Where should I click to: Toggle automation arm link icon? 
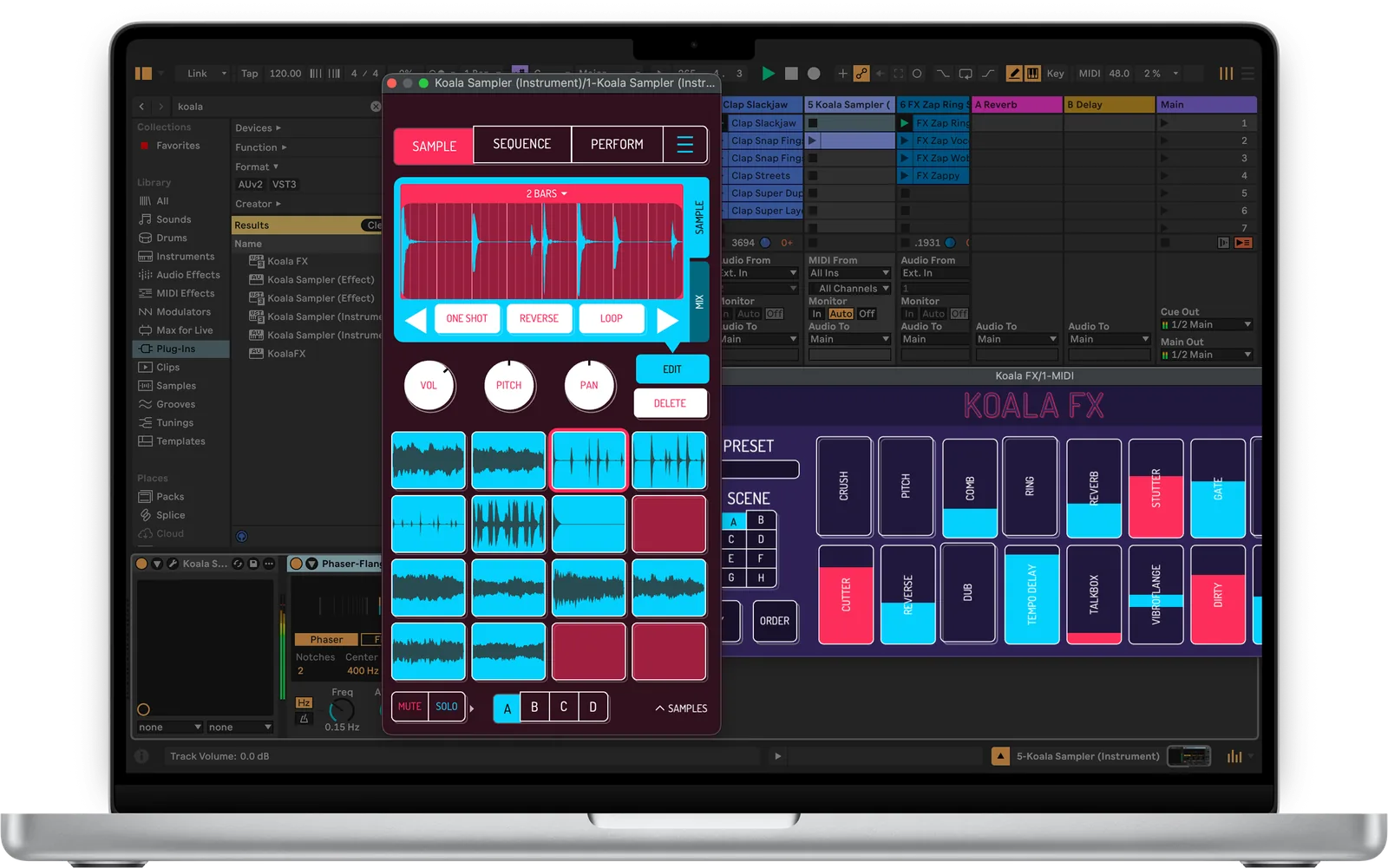(x=861, y=74)
